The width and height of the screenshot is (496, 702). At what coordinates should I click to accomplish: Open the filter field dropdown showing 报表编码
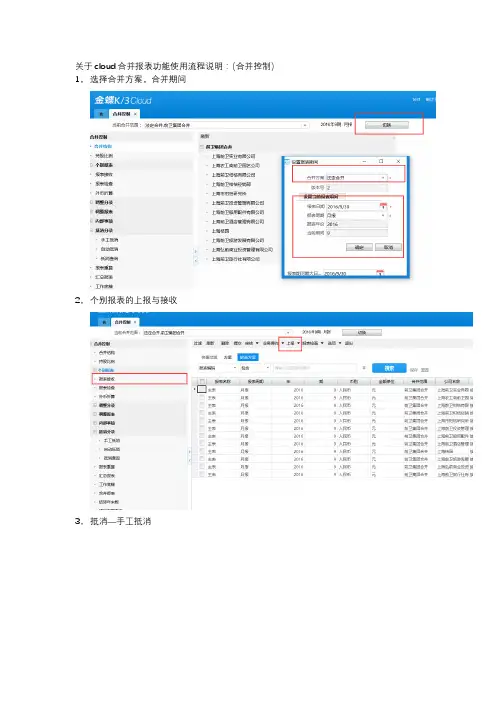coord(218,368)
